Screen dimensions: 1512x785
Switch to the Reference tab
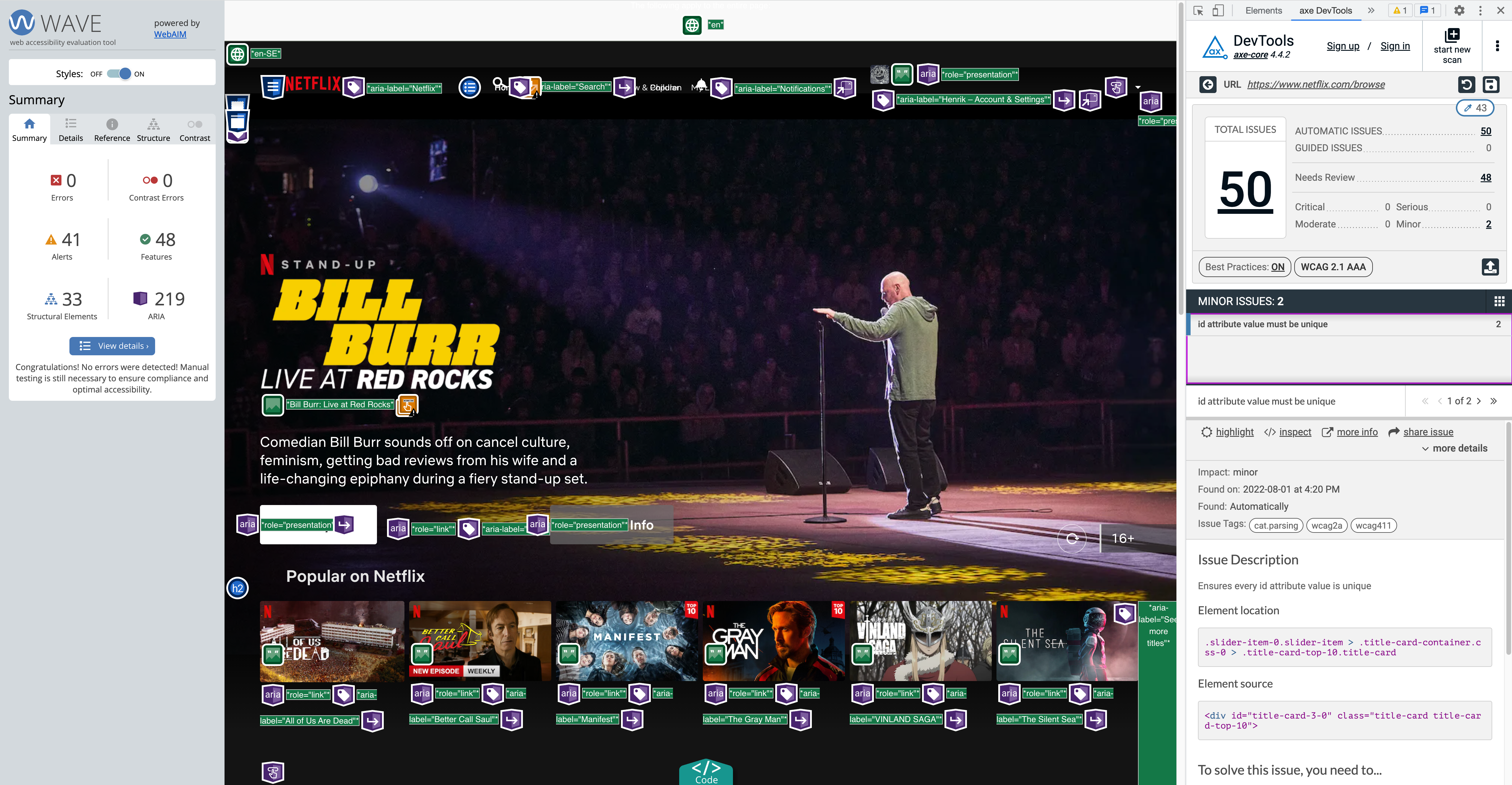pos(112,130)
